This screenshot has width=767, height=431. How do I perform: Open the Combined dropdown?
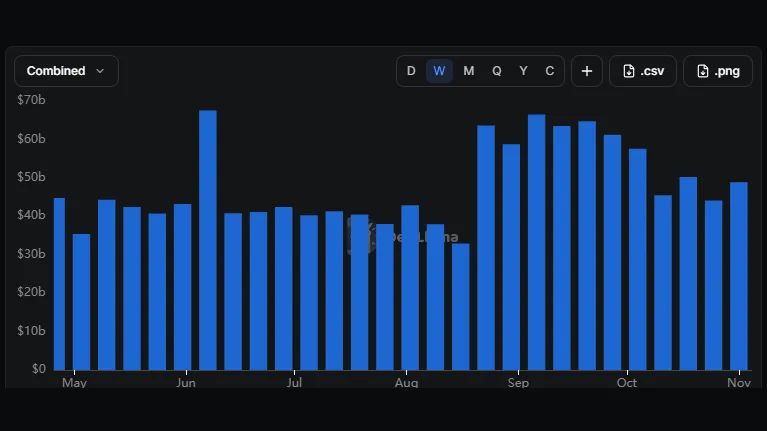pos(66,71)
